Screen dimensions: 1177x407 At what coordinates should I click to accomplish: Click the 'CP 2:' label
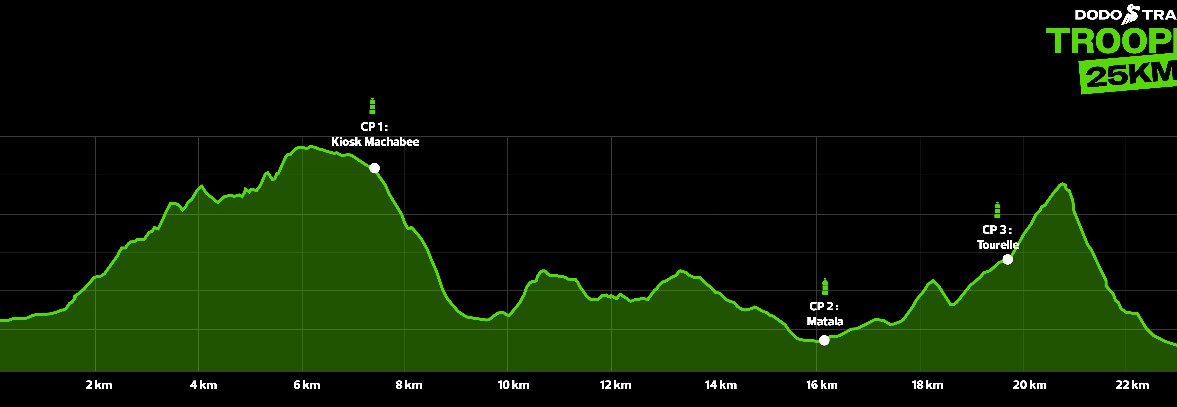pos(823,306)
